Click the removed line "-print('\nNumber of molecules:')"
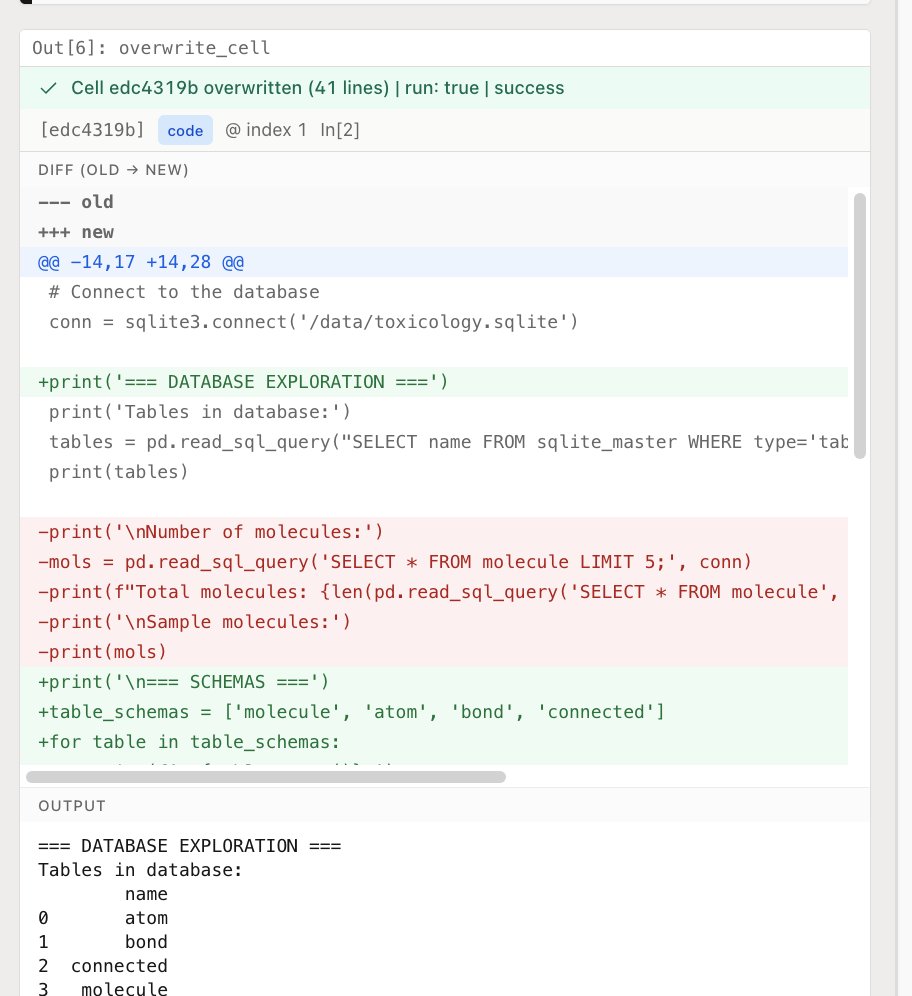The height and width of the screenshot is (996, 912). click(434, 532)
